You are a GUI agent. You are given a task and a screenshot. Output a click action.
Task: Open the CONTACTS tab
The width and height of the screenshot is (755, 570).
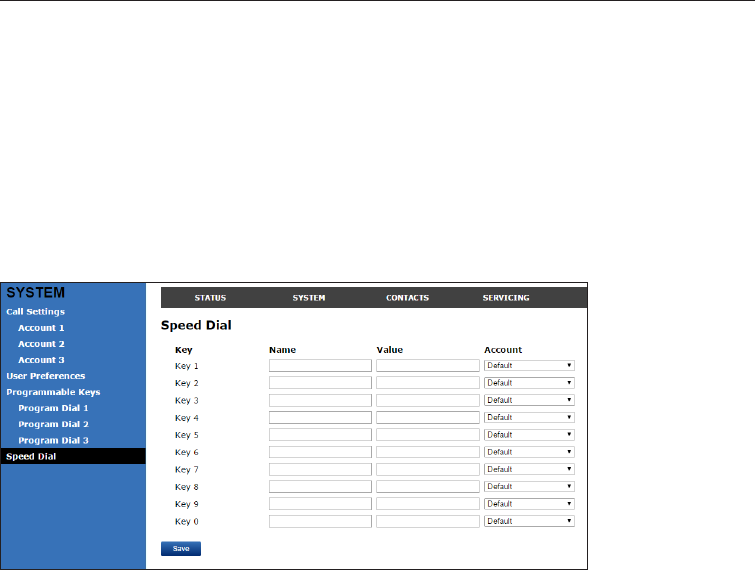(407, 298)
